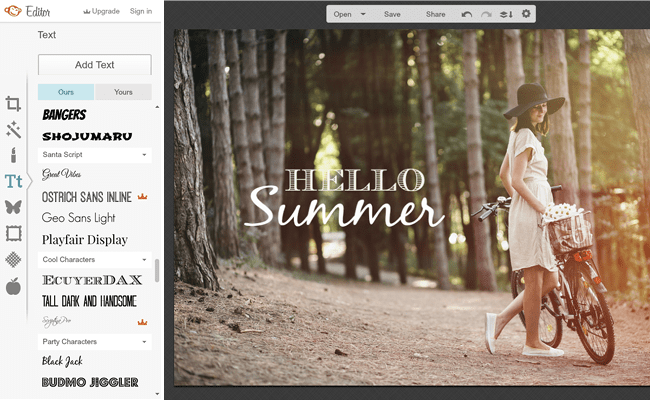Click Share in the top toolbar

435,14
